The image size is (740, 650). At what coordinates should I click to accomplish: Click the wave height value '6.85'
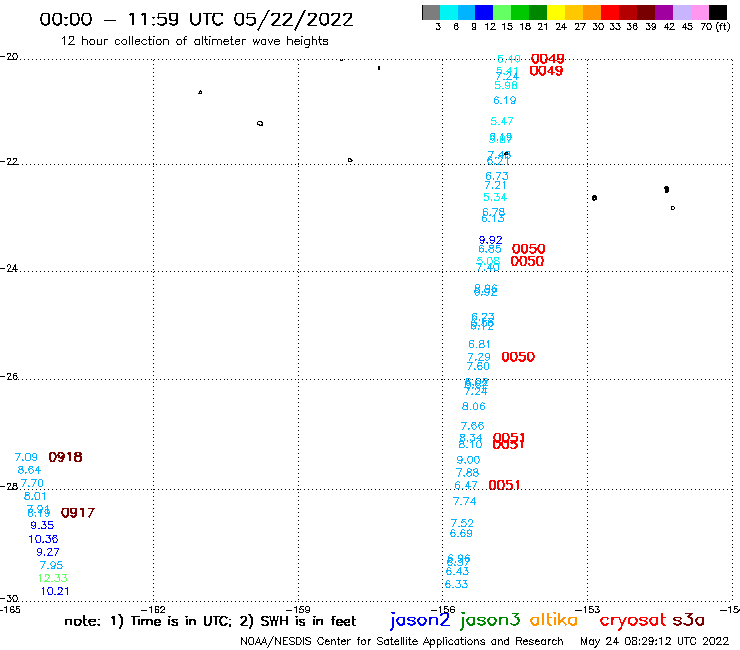tap(490, 249)
